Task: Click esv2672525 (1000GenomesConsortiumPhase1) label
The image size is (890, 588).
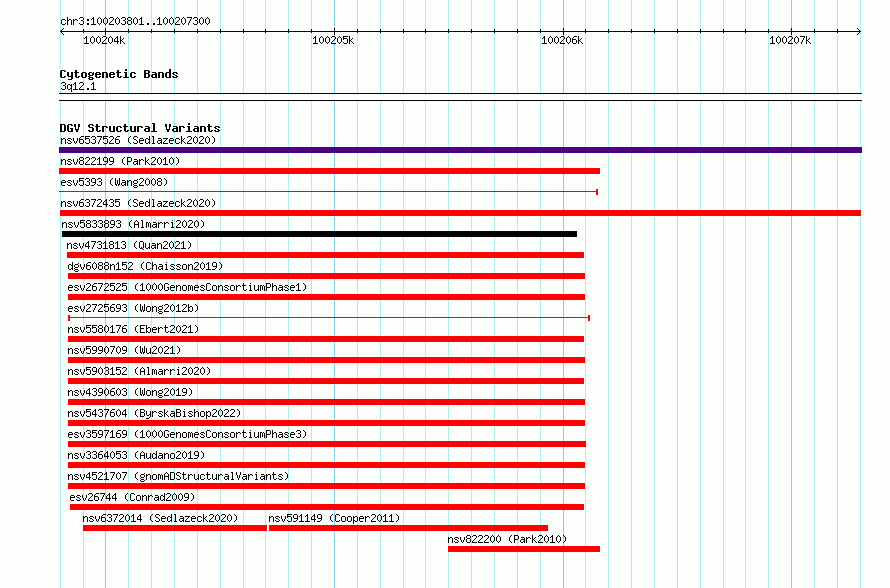Action: 187,287
